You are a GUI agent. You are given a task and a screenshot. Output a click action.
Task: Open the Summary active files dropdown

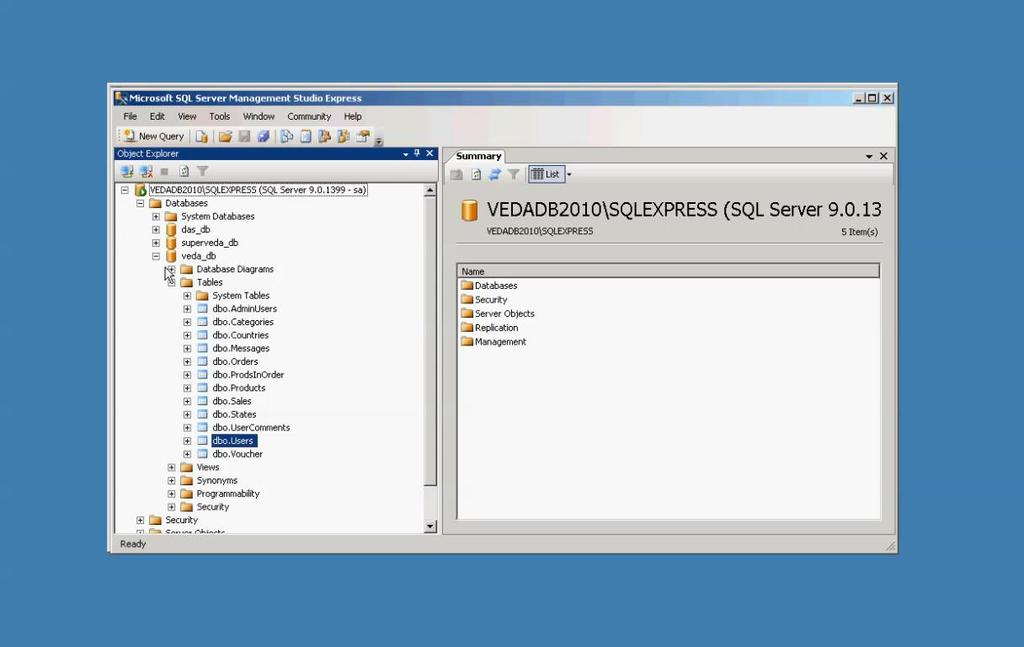869,157
